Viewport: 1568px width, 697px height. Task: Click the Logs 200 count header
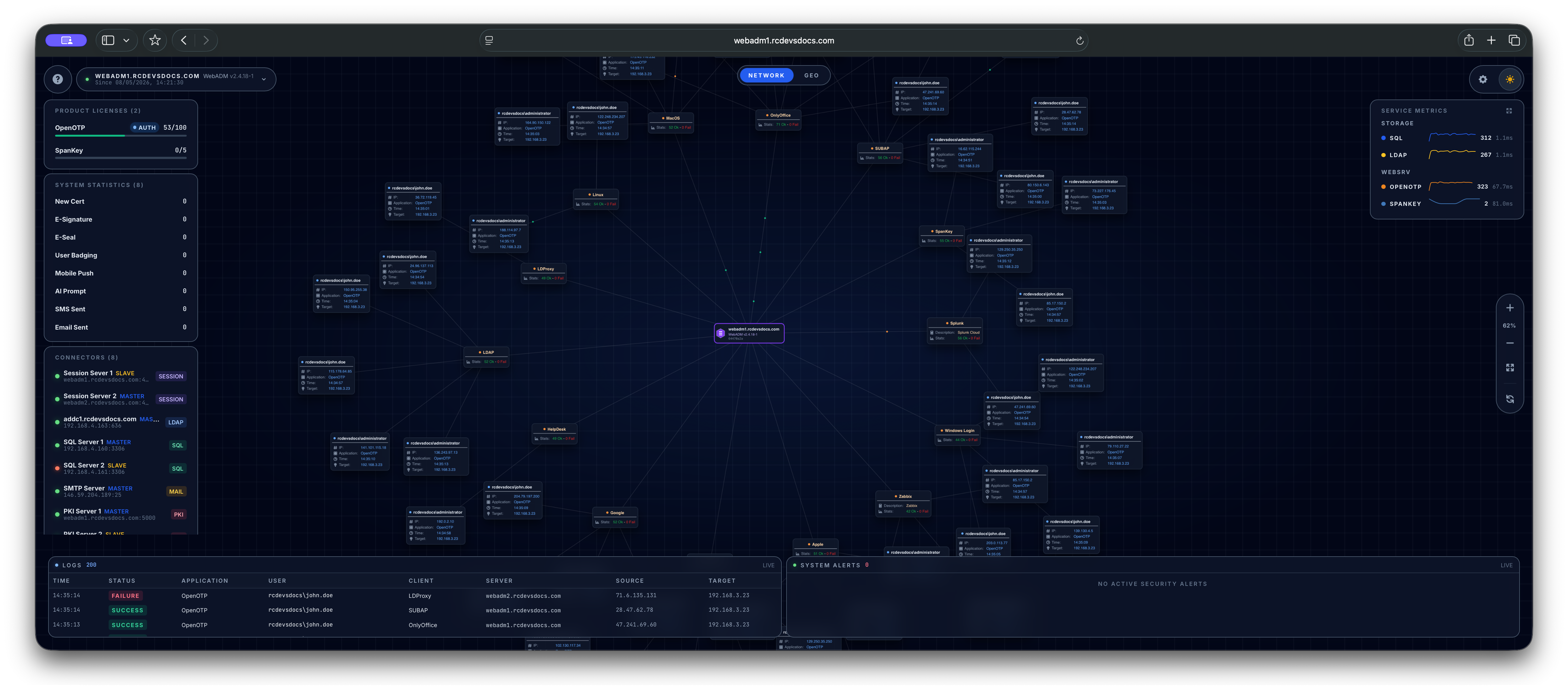click(76, 565)
